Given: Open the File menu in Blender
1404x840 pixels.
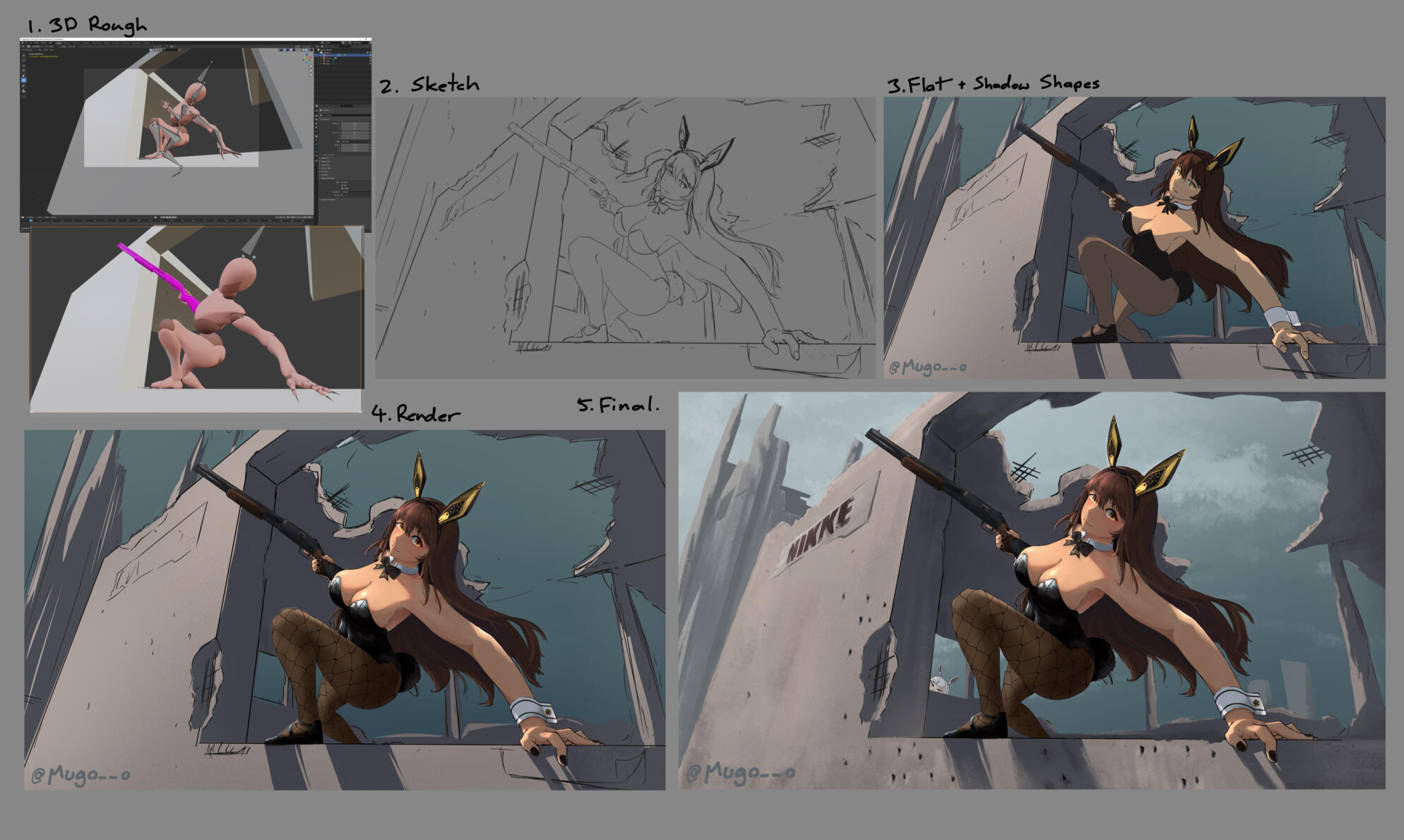Looking at the screenshot, I should tap(26, 43).
